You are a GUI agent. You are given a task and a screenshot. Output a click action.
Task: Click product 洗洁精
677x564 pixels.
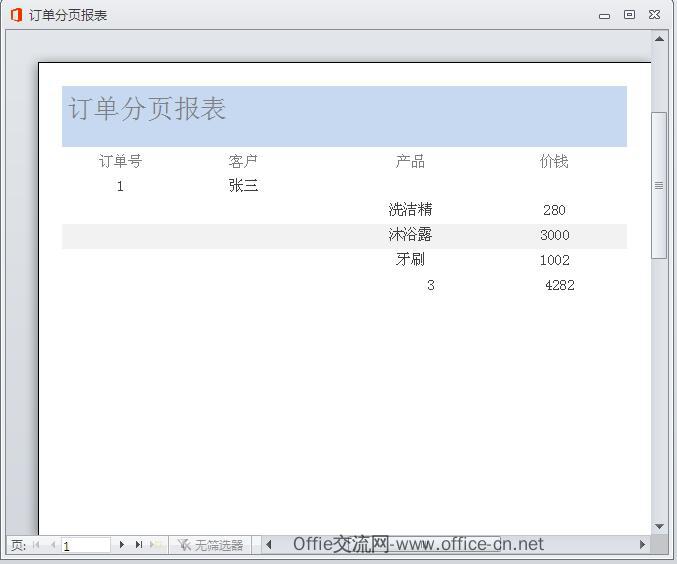(410, 209)
